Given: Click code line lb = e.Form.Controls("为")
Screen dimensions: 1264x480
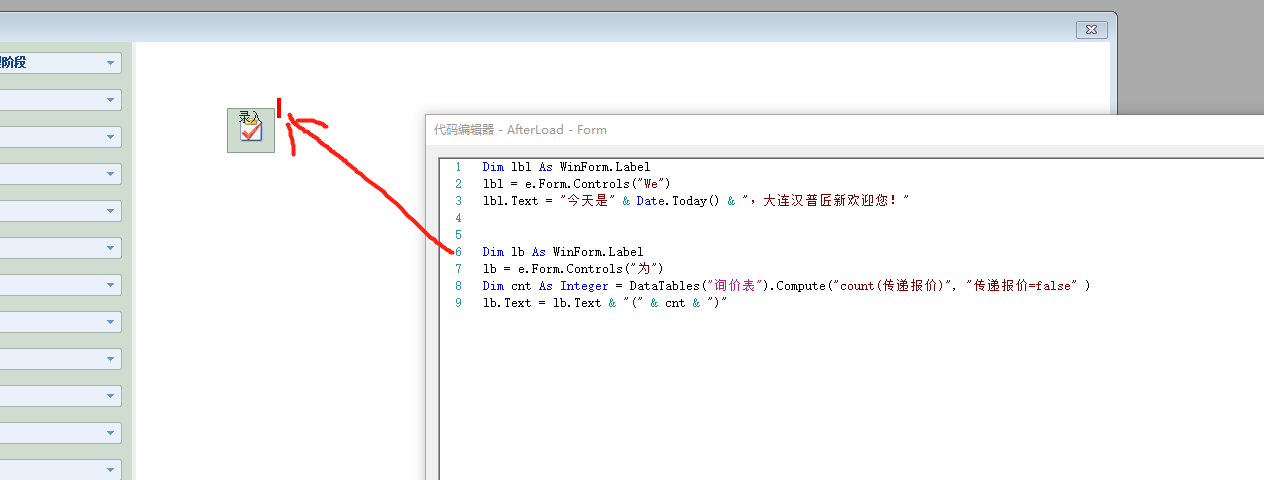Looking at the screenshot, I should tap(573, 269).
